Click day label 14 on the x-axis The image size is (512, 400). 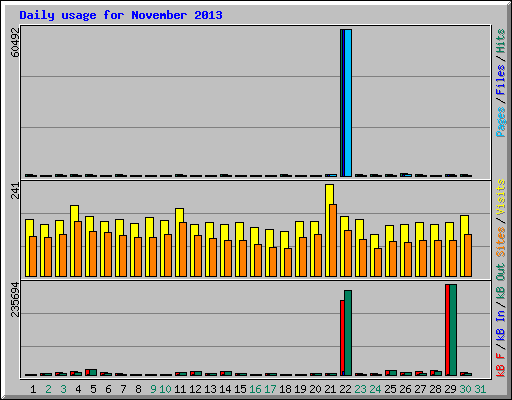click(225, 389)
